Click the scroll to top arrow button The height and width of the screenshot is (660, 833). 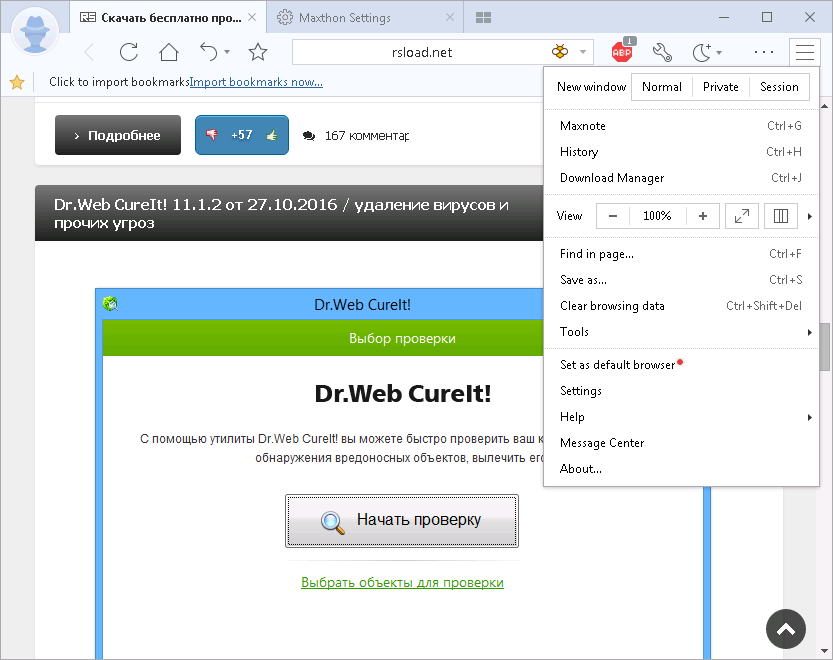click(786, 629)
